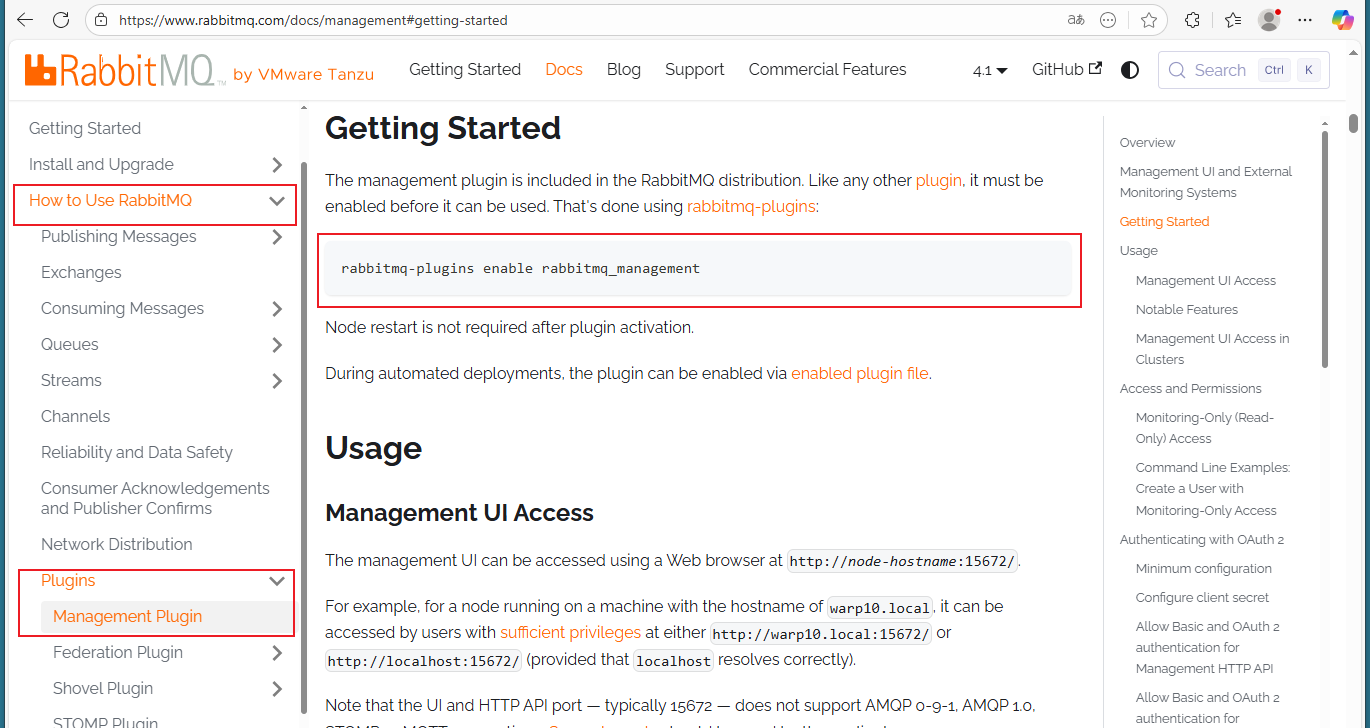Reload the page with the refresh icon
The image size is (1370, 728).
tap(60, 20)
